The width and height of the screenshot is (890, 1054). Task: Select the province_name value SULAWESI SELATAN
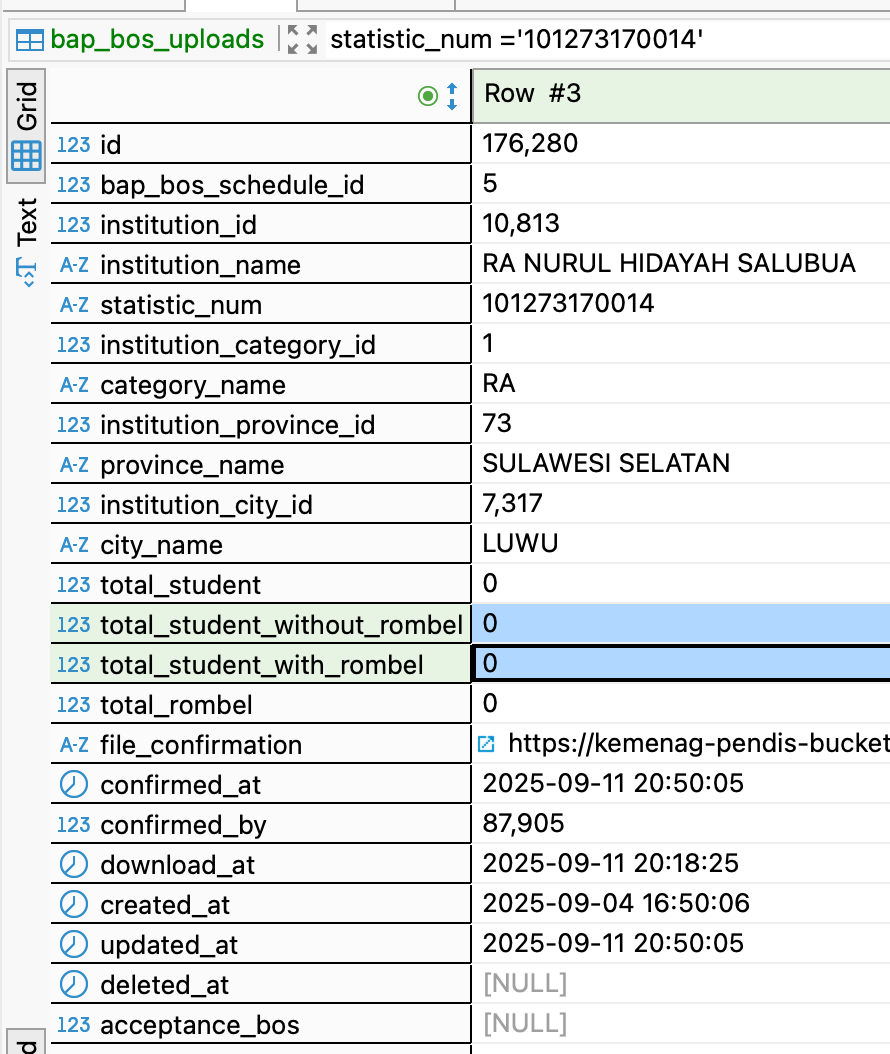606,463
